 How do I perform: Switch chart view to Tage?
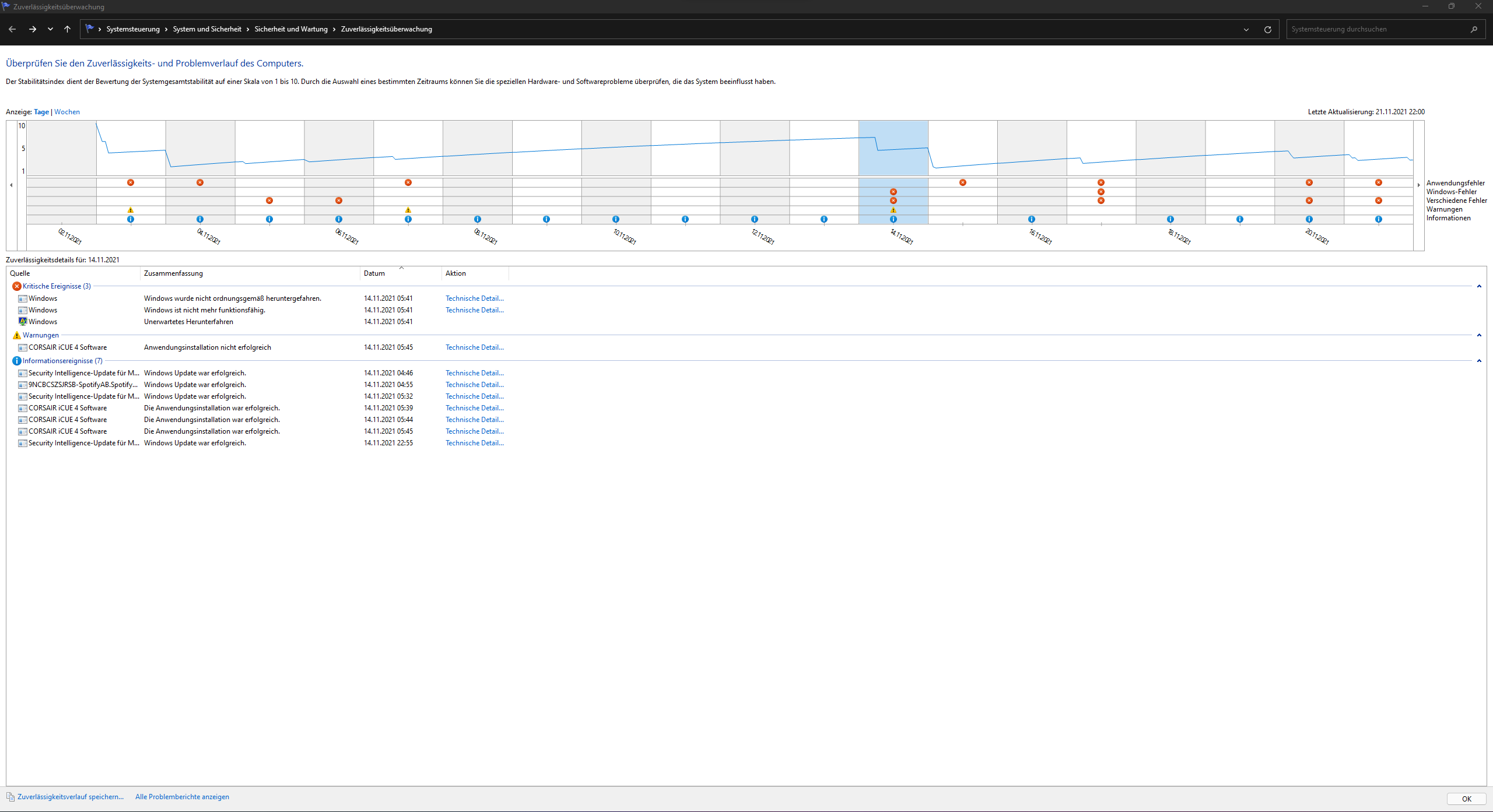pyautogui.click(x=41, y=112)
